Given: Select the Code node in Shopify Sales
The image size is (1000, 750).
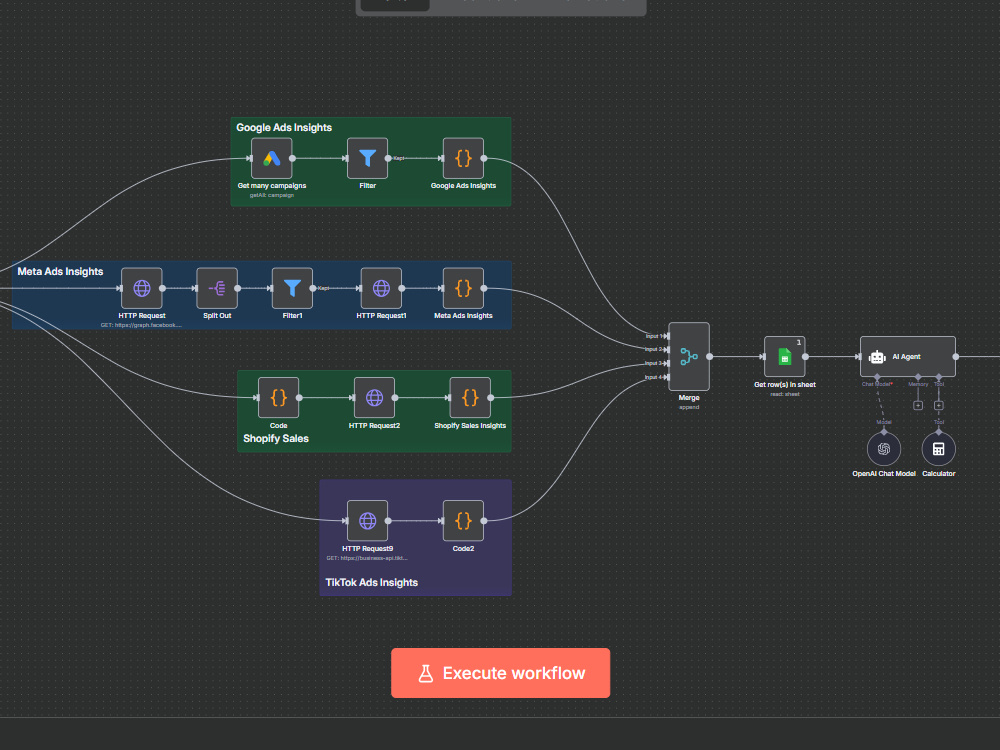Looking at the screenshot, I should (279, 398).
